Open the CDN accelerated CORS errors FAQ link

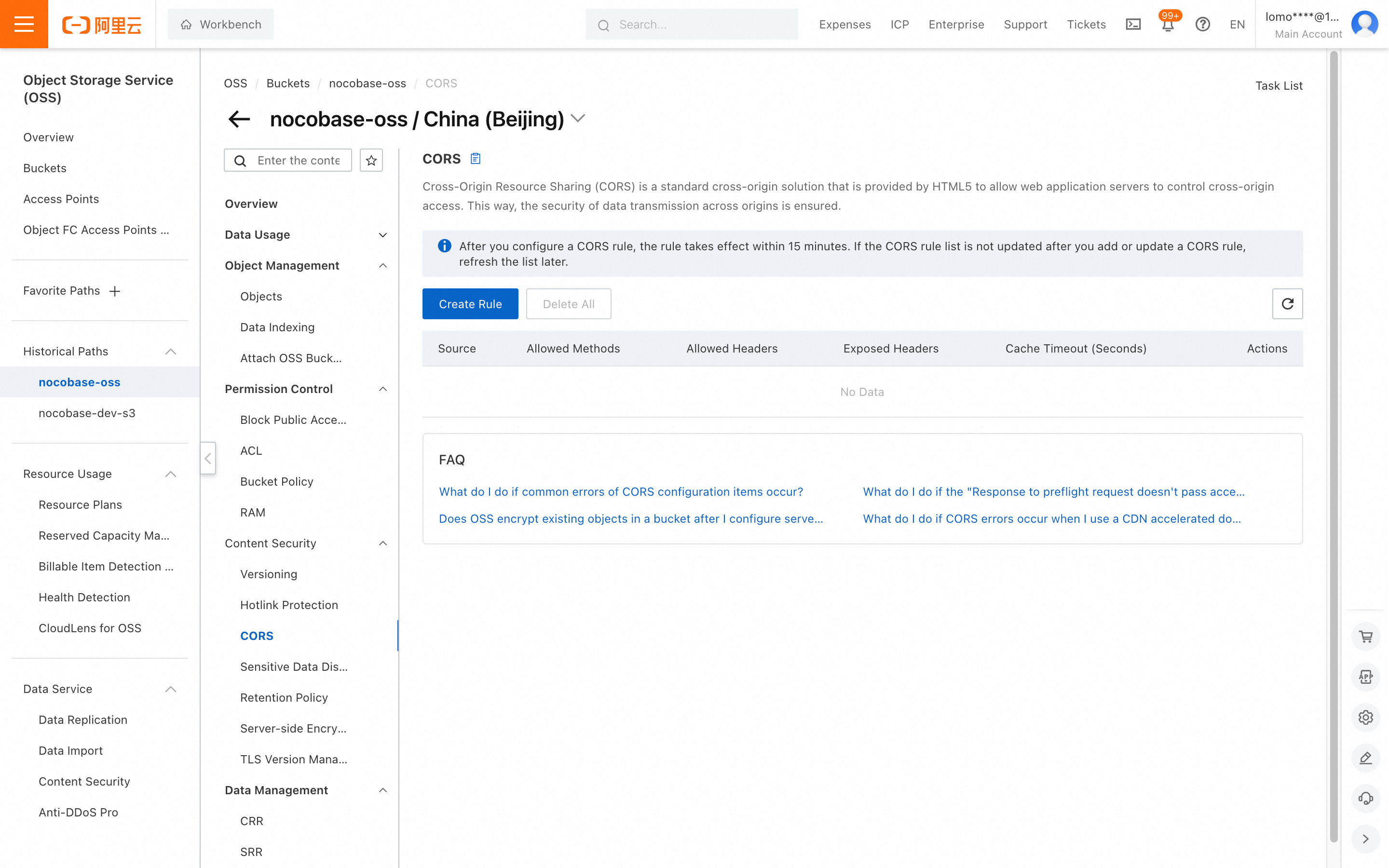click(1051, 518)
